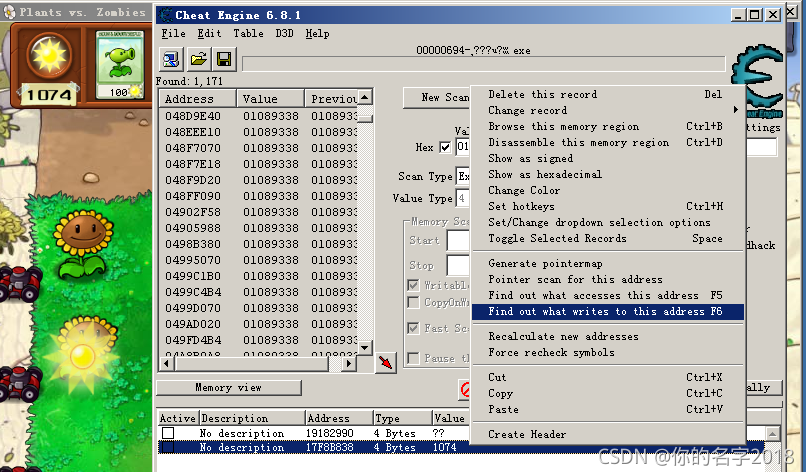Toggle the Hex checkbox

[x=445, y=148]
